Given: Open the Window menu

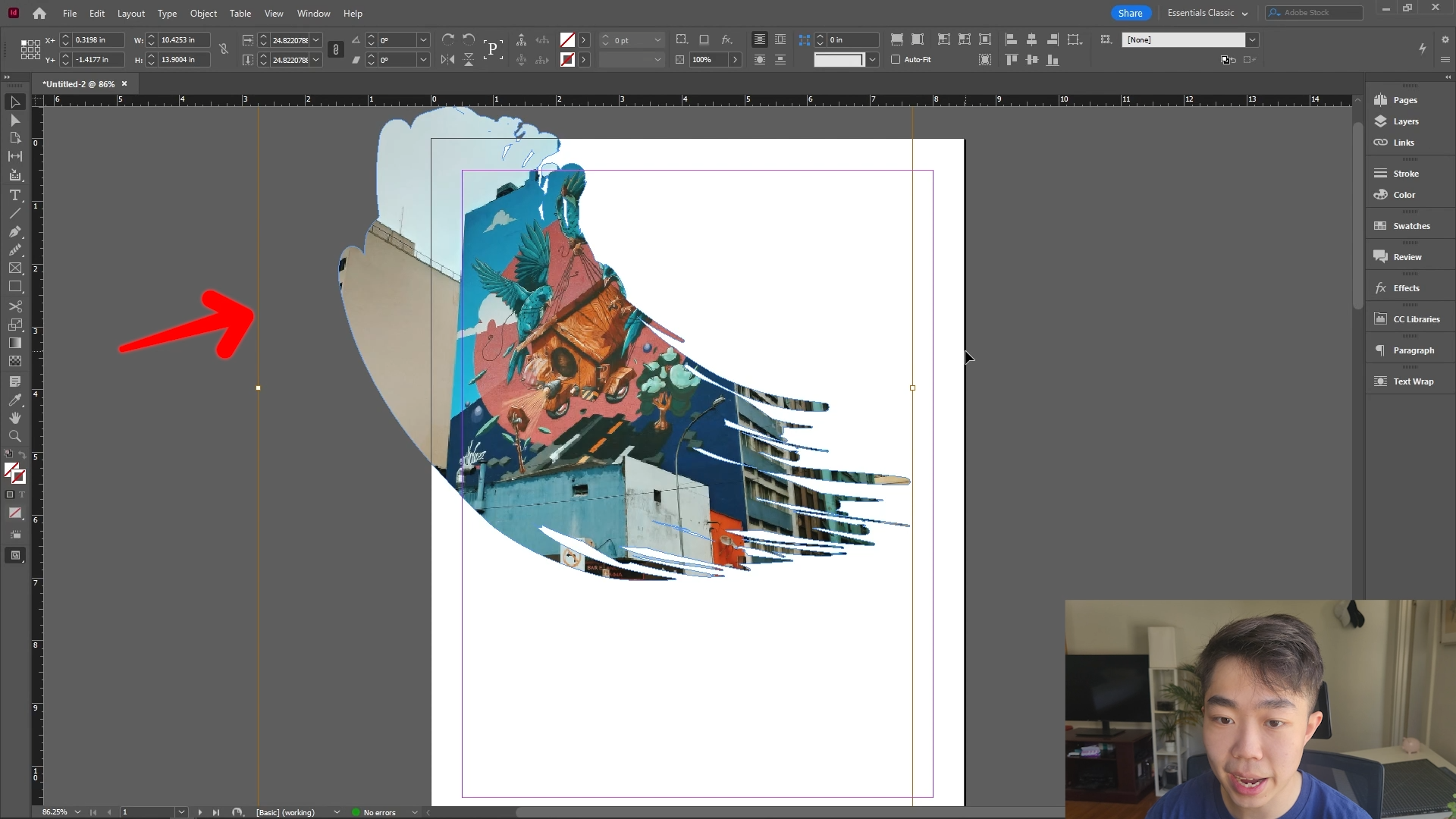Looking at the screenshot, I should (x=313, y=14).
